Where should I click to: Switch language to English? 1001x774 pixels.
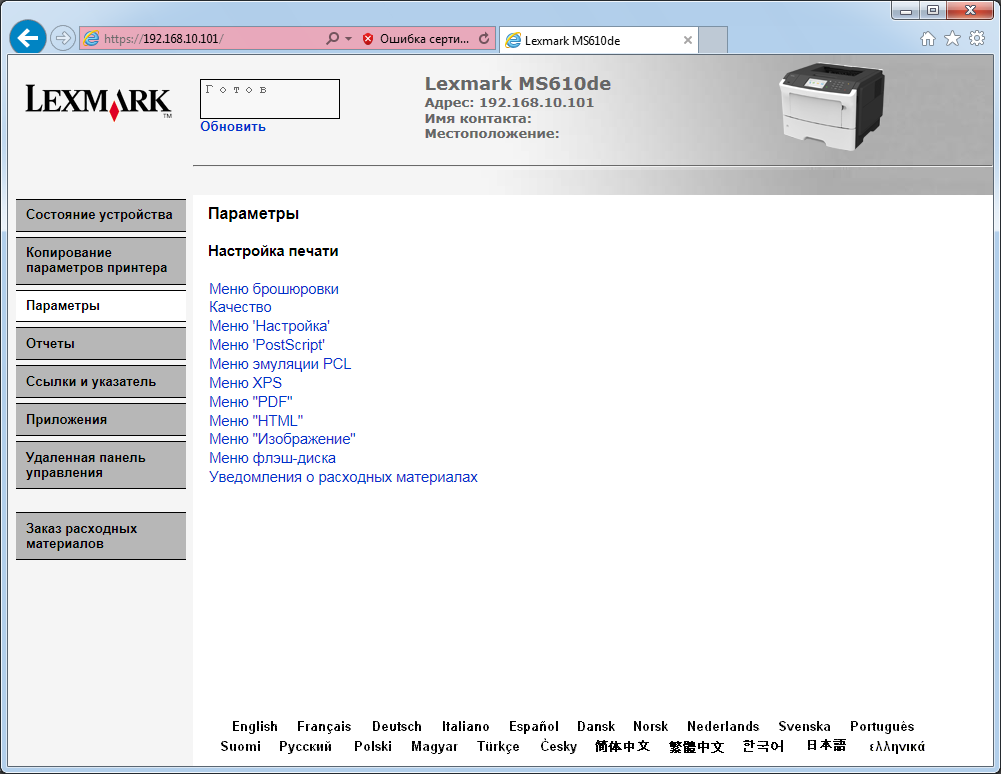[255, 727]
